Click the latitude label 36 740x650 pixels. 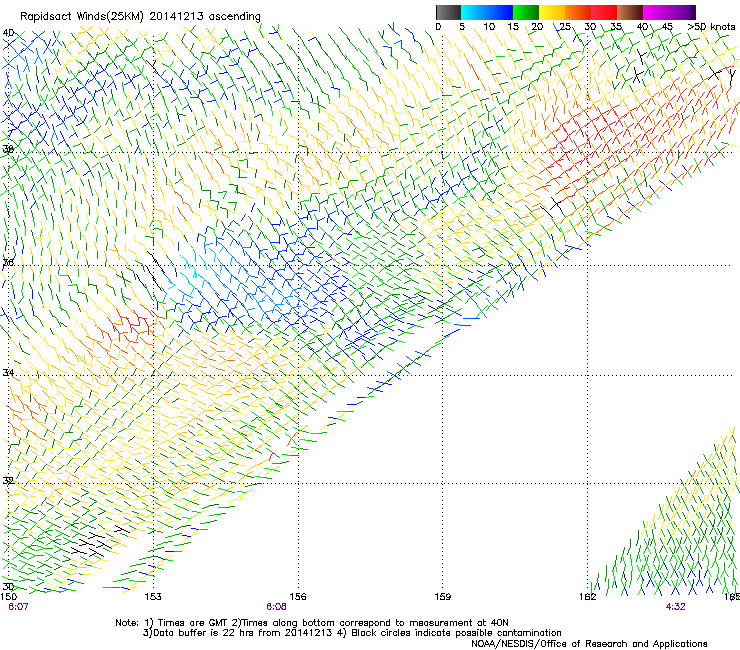pyautogui.click(x=8, y=262)
